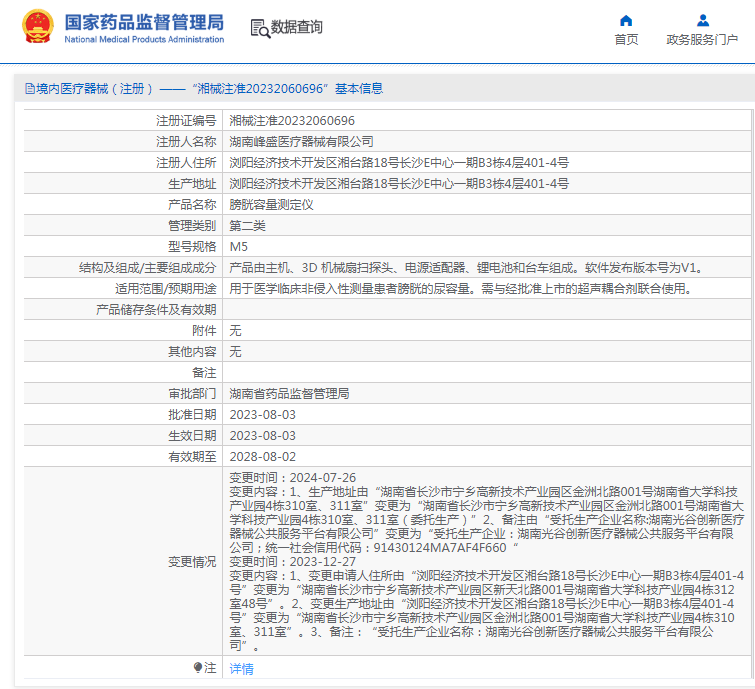Click the 有效期至 date 2028-08-02
Screen dimensions: 755x689
coord(263,457)
